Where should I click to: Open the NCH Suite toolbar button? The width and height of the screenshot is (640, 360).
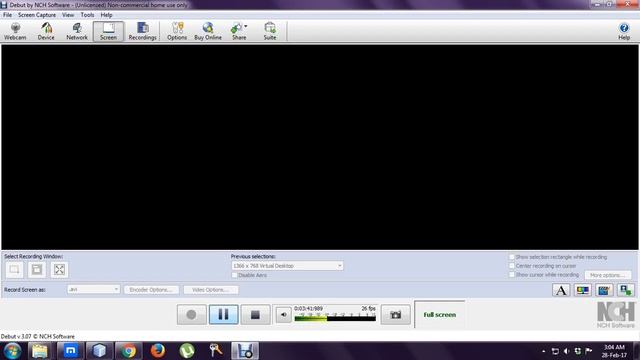click(270, 31)
